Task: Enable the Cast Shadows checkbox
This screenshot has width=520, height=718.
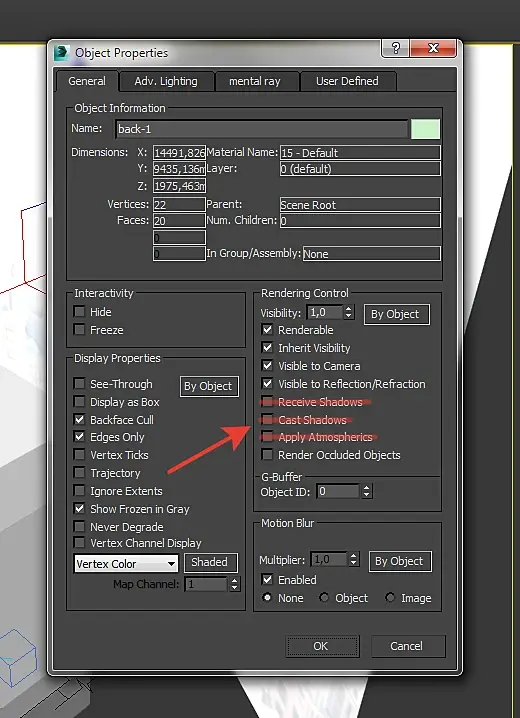Action: pyautogui.click(x=267, y=419)
